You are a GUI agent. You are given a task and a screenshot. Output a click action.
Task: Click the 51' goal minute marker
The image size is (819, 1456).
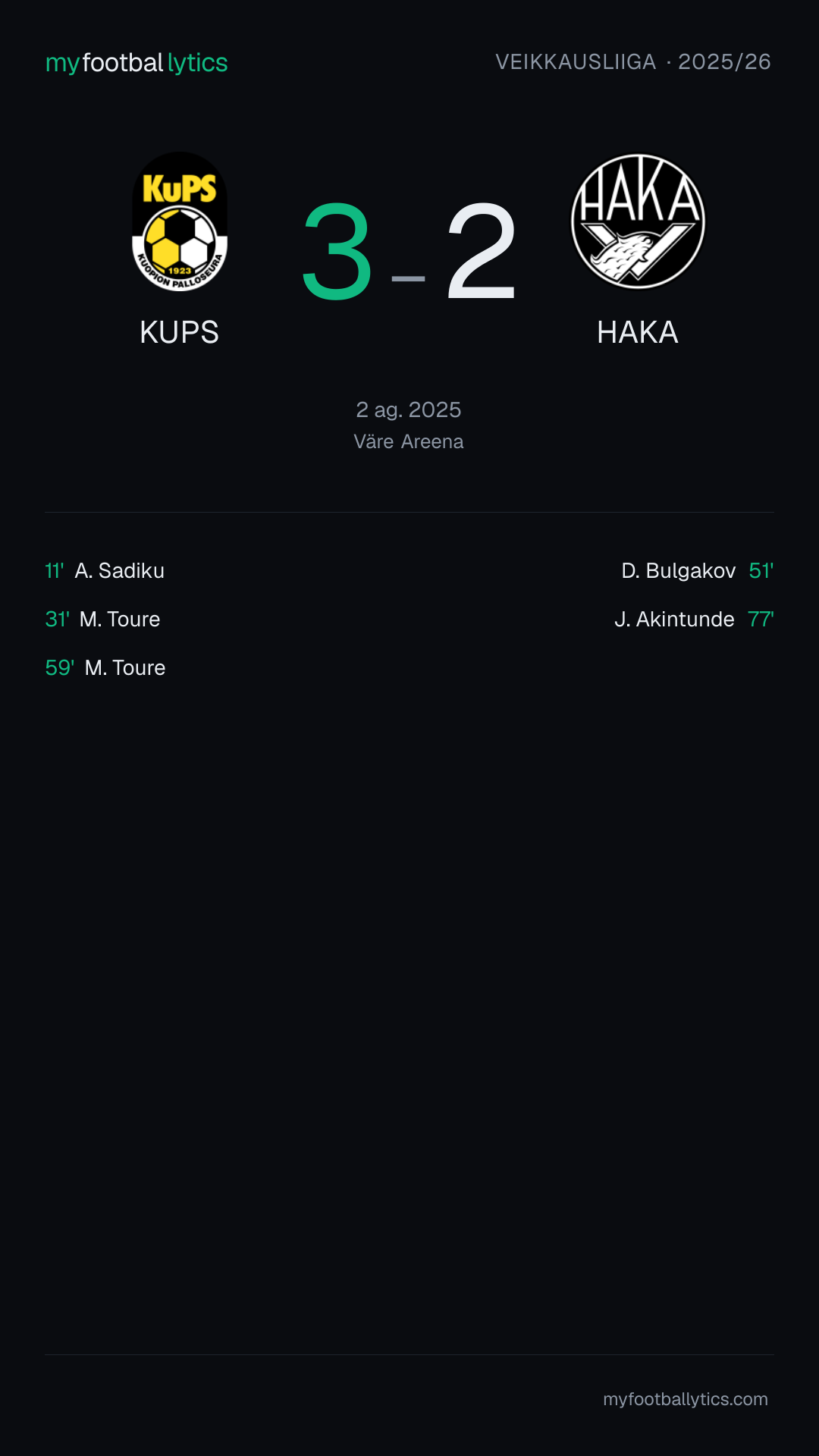tap(761, 570)
